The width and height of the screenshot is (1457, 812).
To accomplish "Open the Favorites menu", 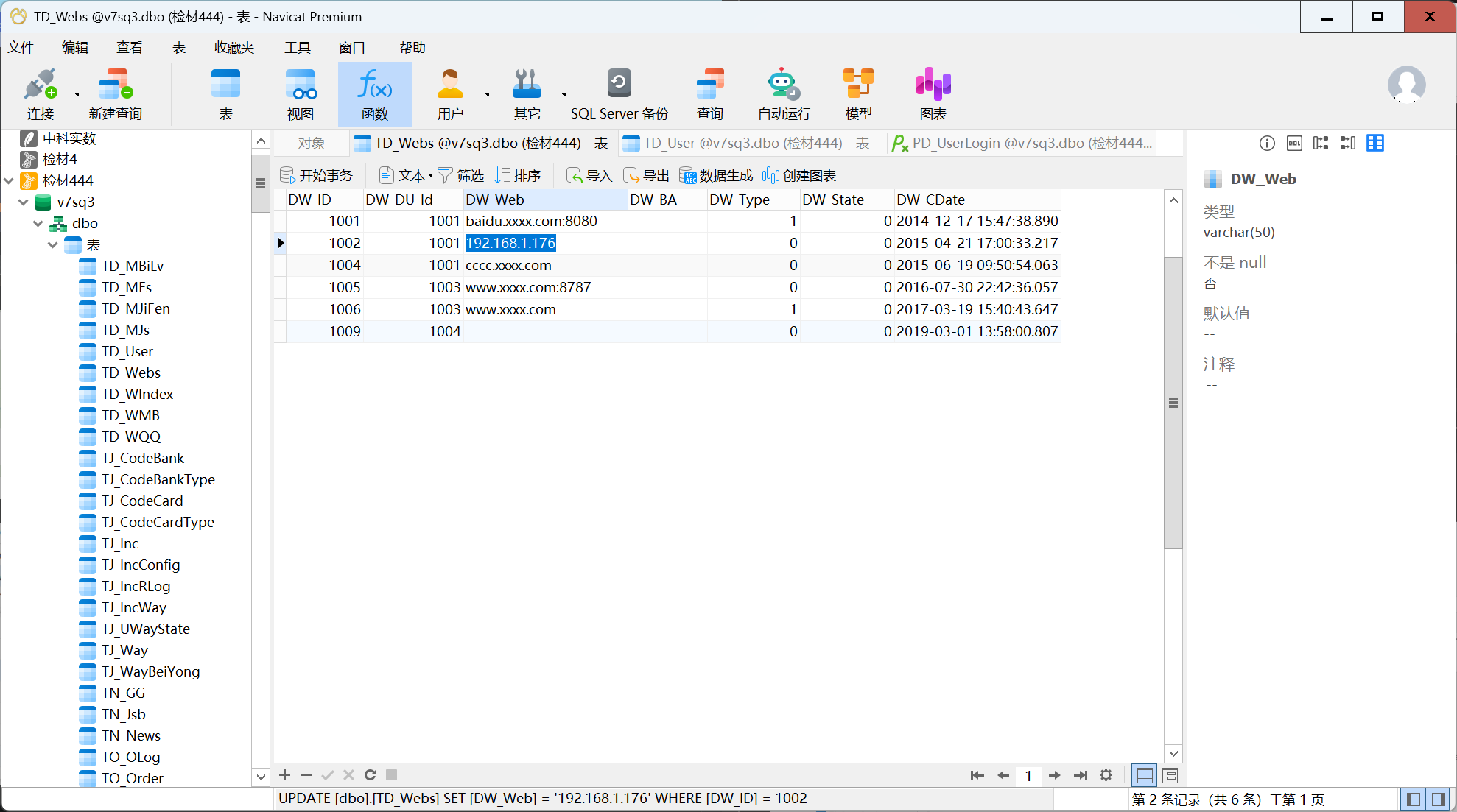I will tap(234, 48).
